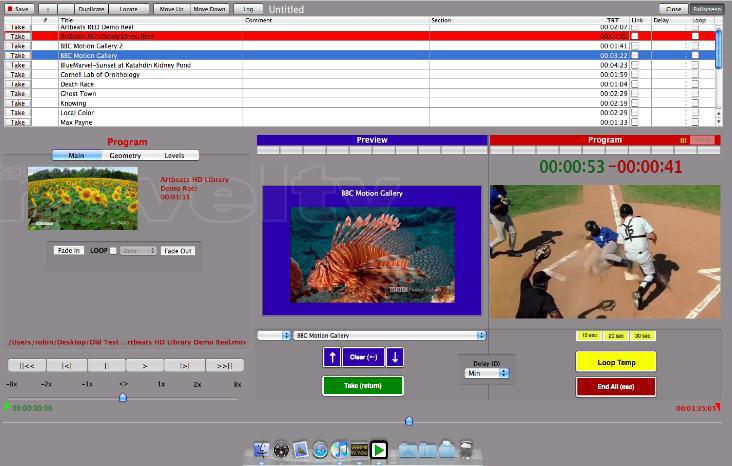732x466 pixels.
Task: Enable Link checkbox for BBC Motion Gallery 2
Action: coord(635,46)
